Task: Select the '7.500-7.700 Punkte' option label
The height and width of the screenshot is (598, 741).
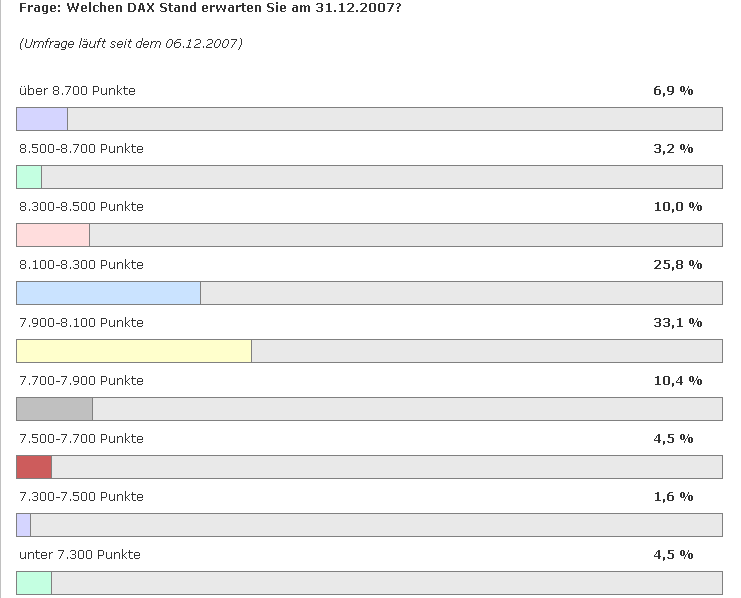Action: pos(81,439)
